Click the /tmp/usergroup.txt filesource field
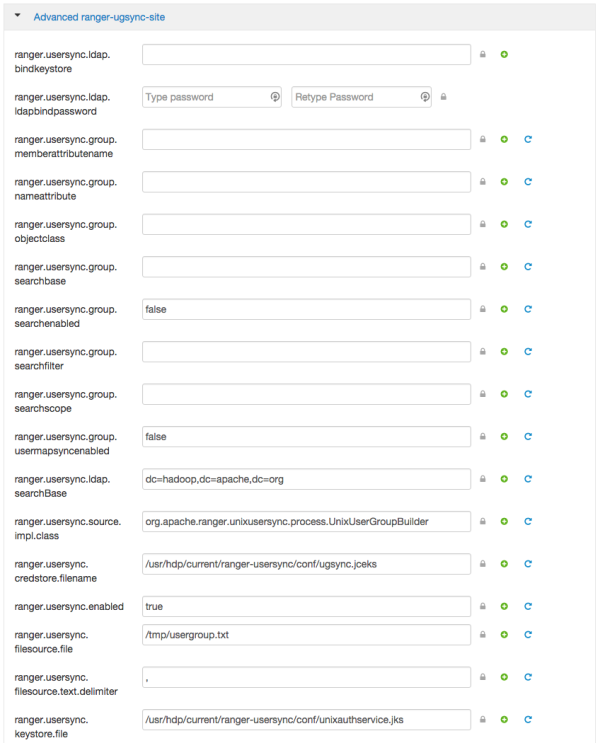Viewport: 600px width, 743px height. point(306,634)
